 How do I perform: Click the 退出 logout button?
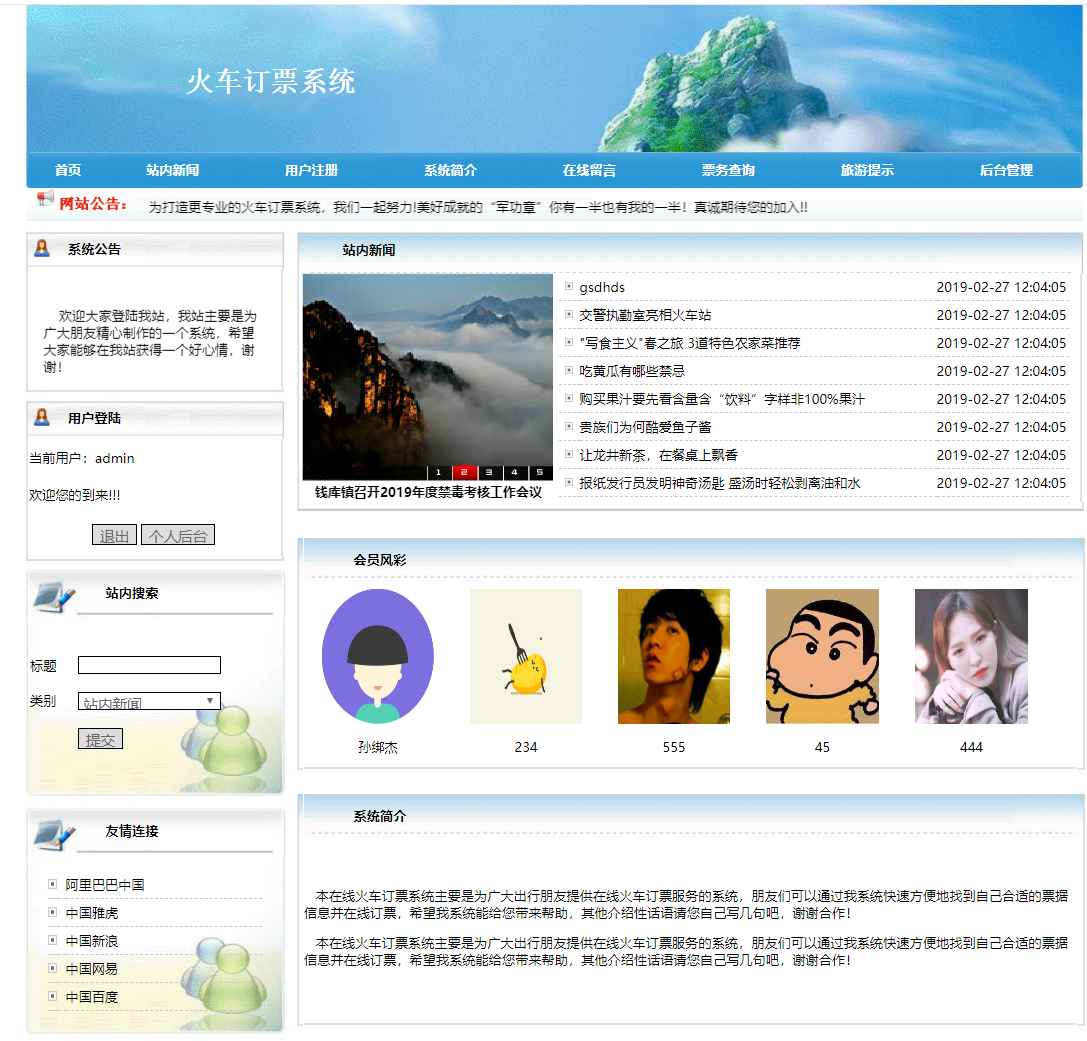[x=114, y=534]
